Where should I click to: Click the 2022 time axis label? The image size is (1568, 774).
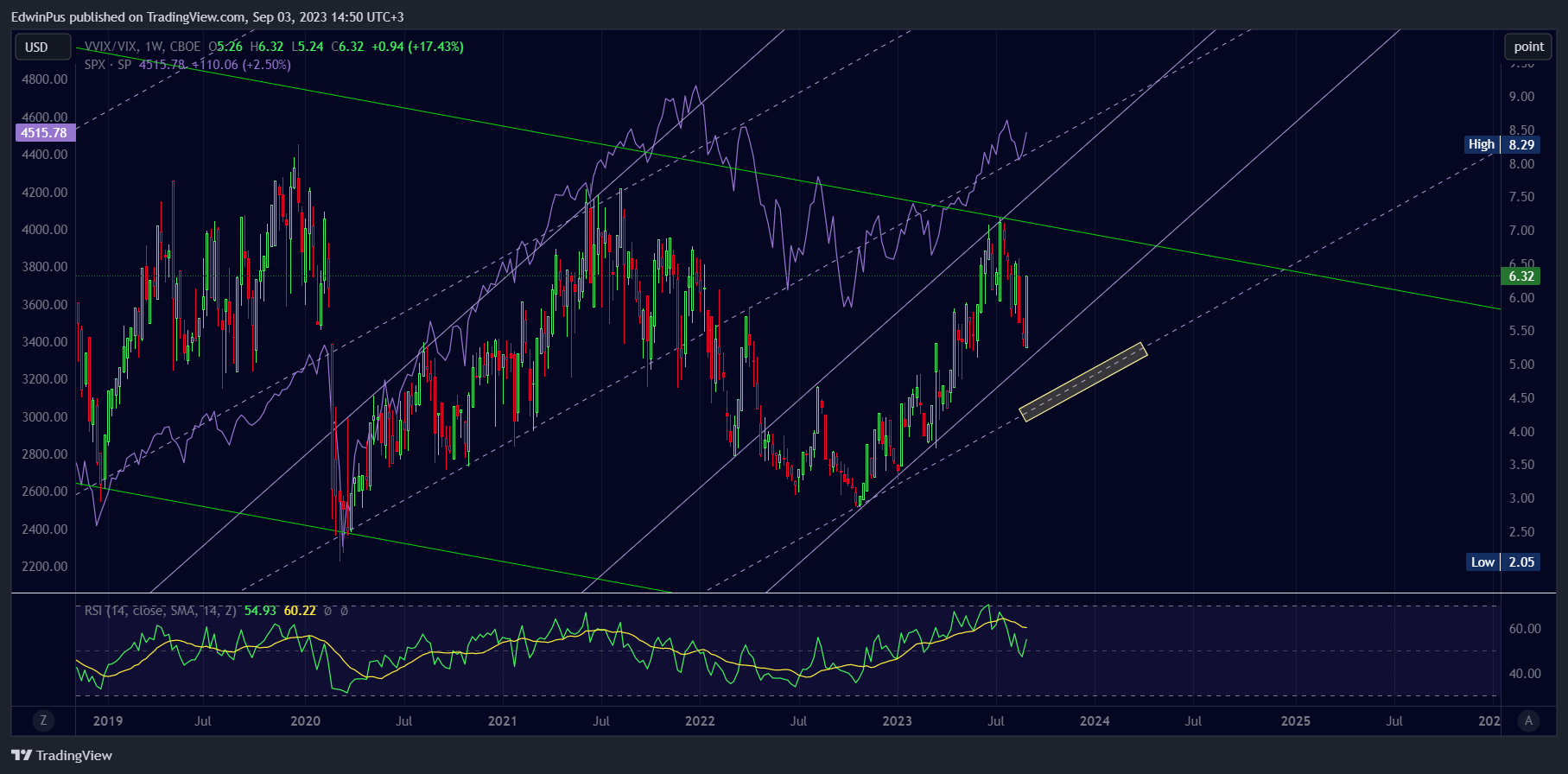point(700,720)
